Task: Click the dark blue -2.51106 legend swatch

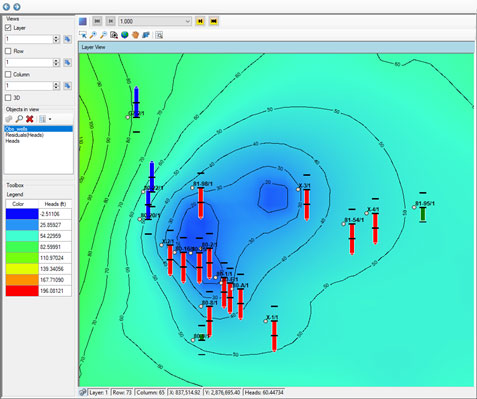Action: (x=22, y=214)
